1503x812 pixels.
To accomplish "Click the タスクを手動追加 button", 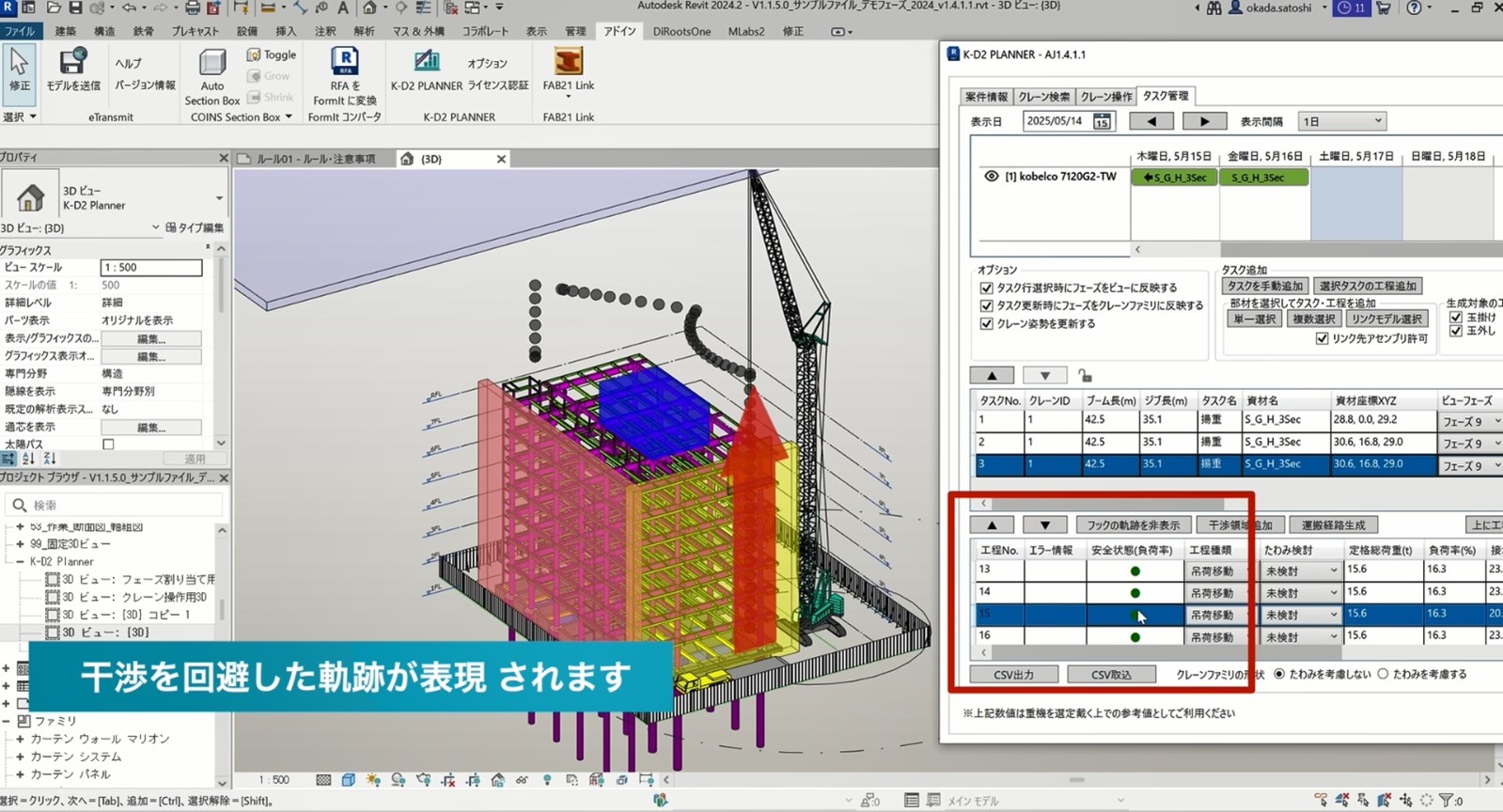I will pos(1264,286).
